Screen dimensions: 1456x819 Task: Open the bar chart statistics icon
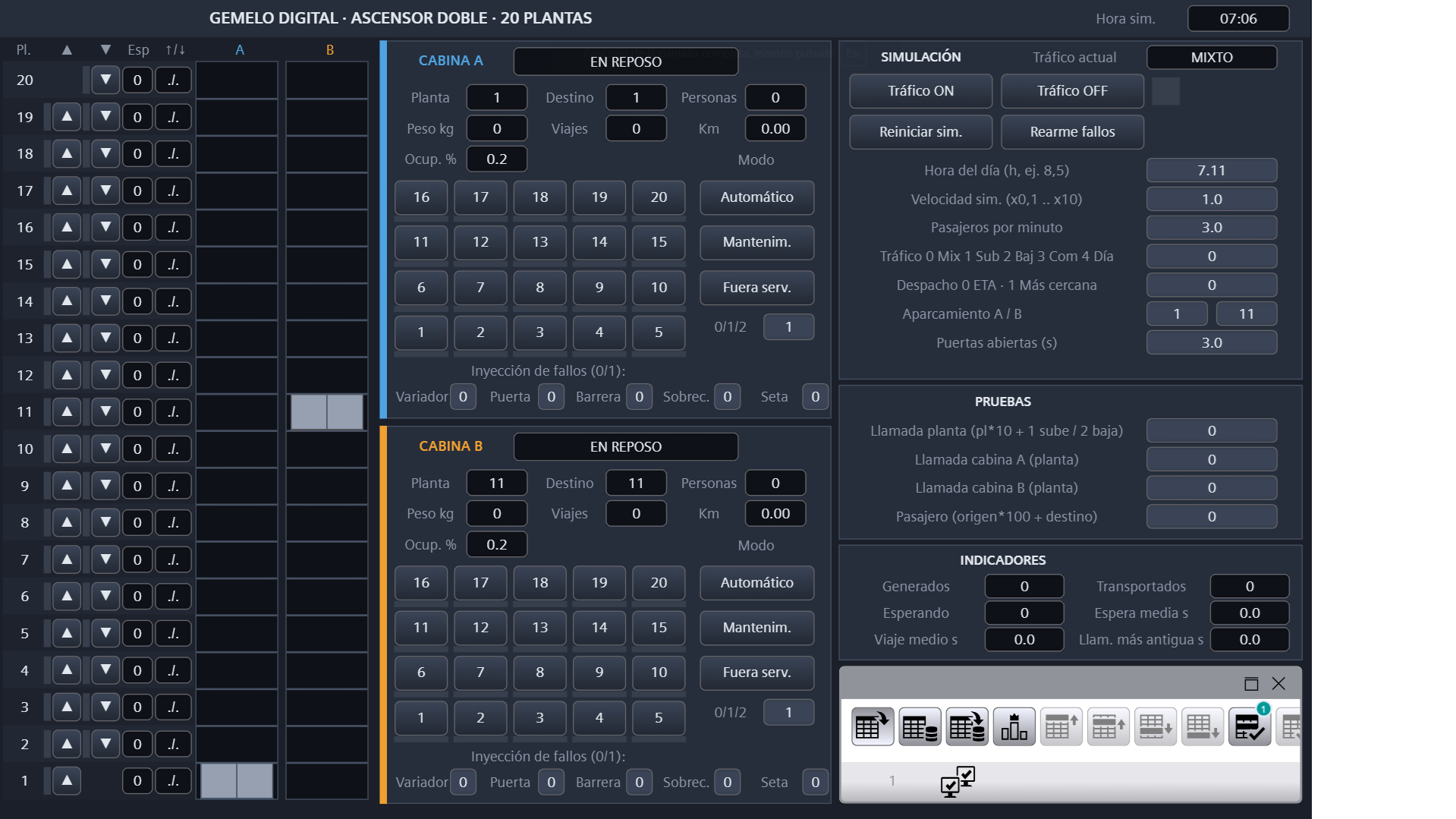pos(1014,727)
